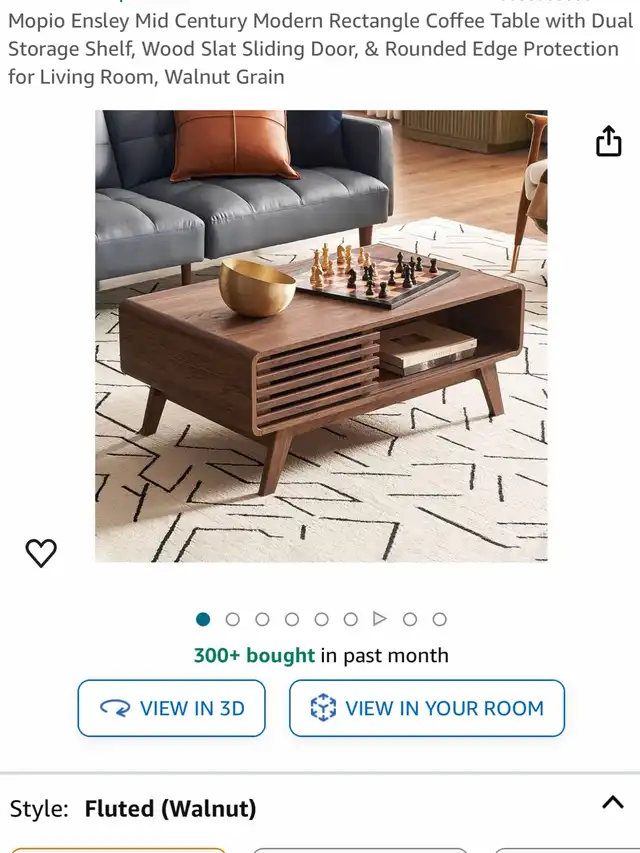Image resolution: width=640 pixels, height=853 pixels.
Task: Open the coffee table main product image
Action: (x=321, y=336)
